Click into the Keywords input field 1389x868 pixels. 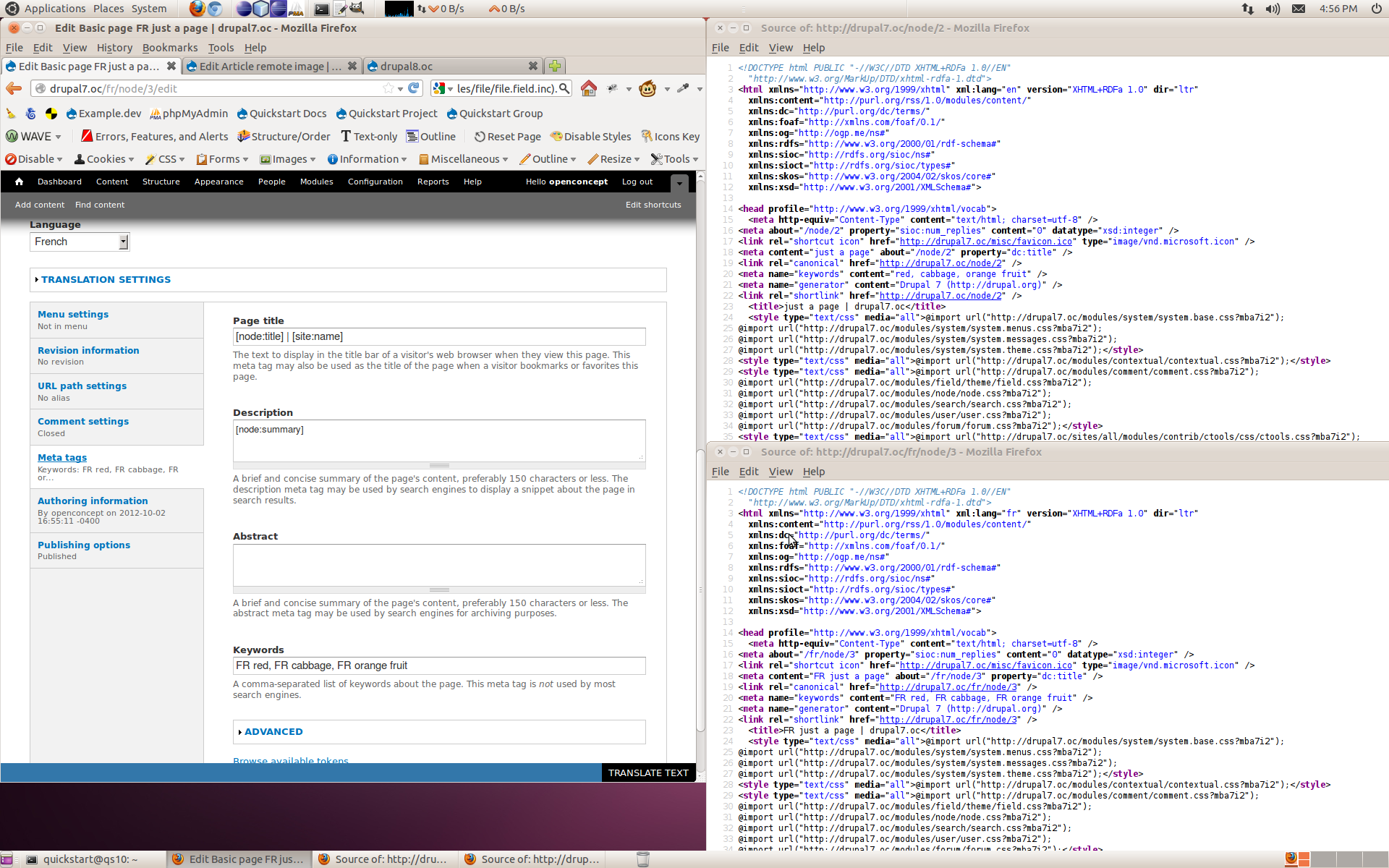[439, 665]
